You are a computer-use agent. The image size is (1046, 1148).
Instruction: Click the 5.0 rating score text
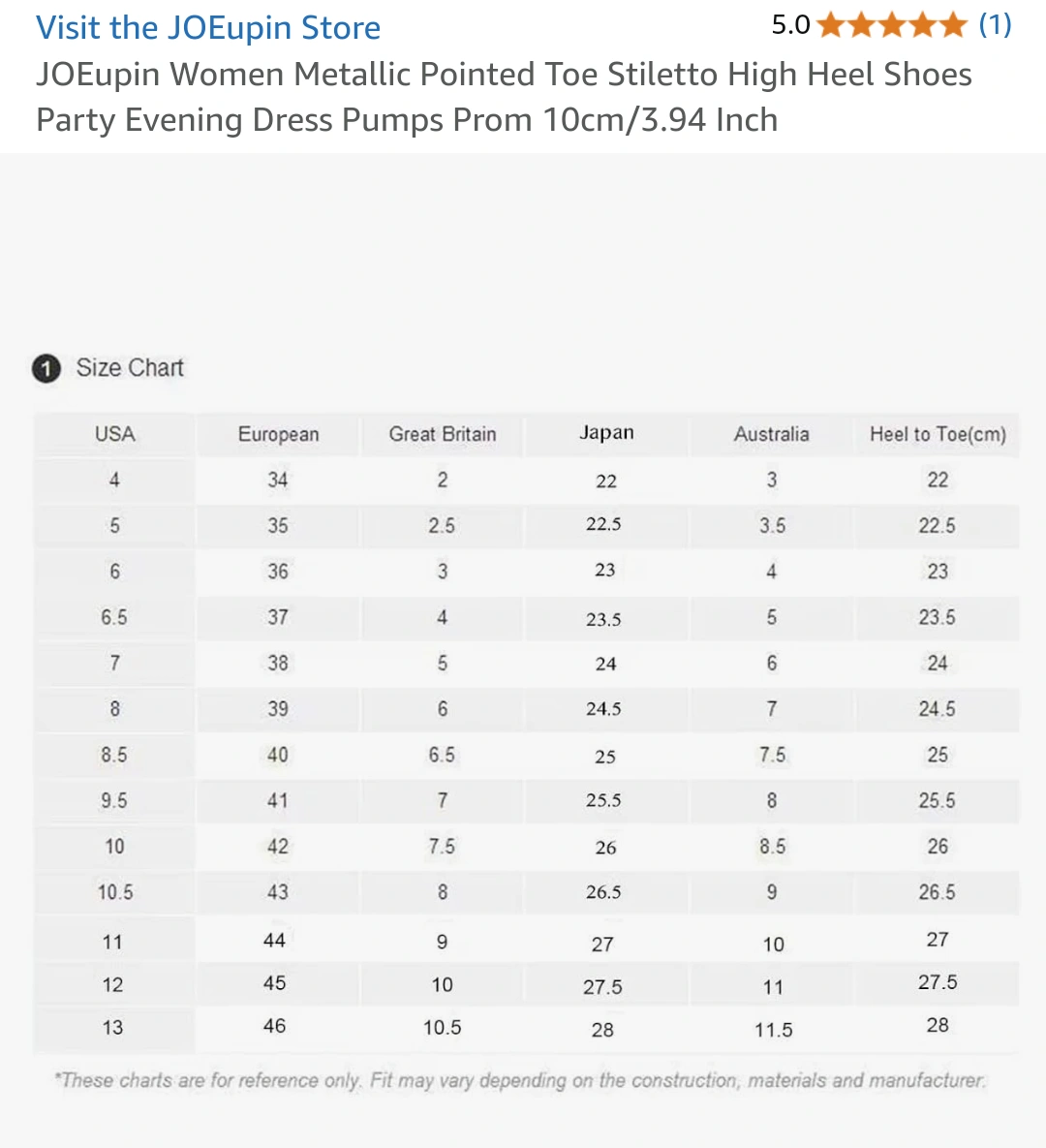click(x=790, y=25)
